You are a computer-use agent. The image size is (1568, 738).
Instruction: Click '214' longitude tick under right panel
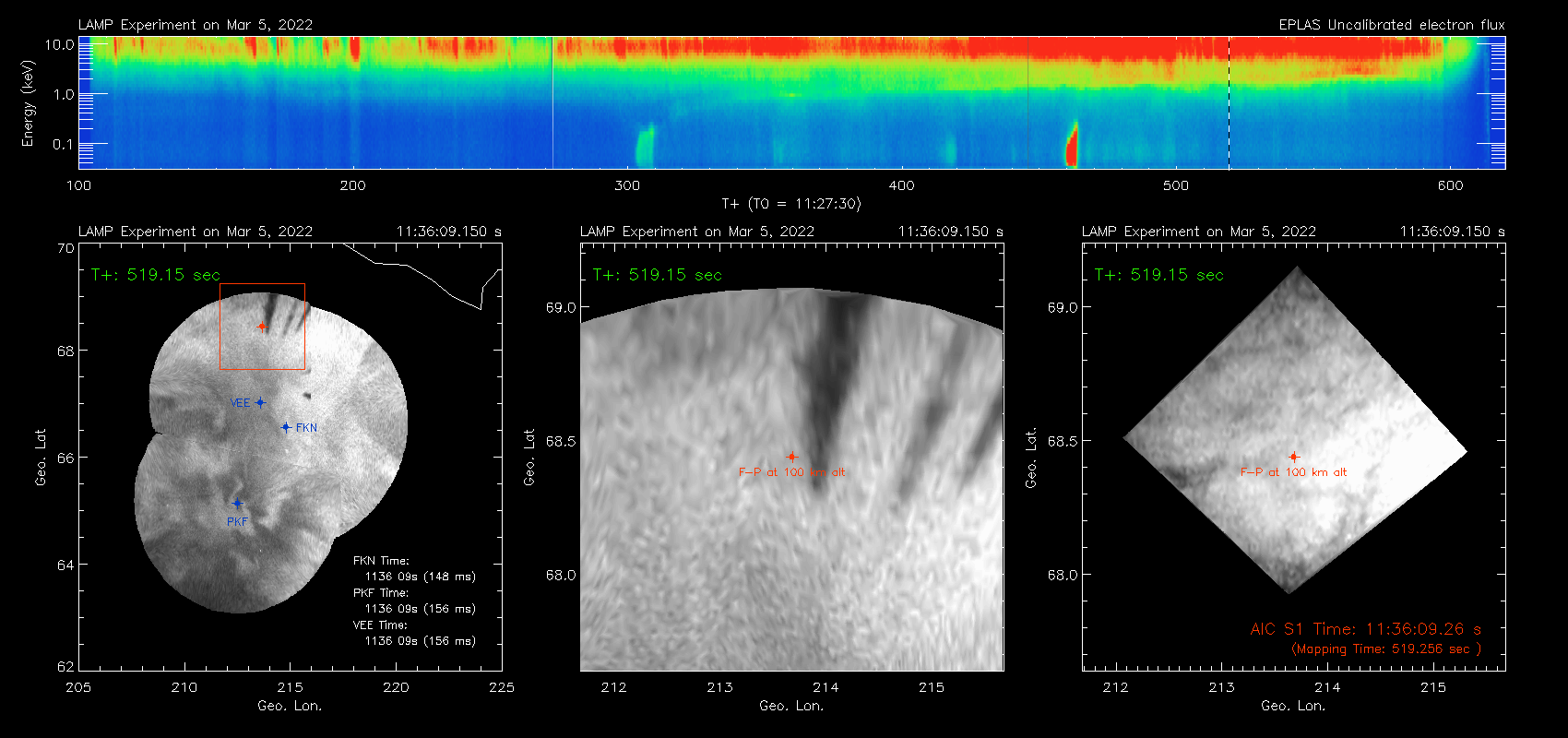coord(1327,687)
